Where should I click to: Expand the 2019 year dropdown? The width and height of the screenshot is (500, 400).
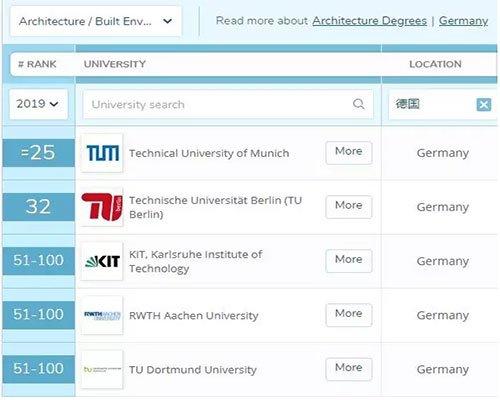pyautogui.click(x=38, y=104)
